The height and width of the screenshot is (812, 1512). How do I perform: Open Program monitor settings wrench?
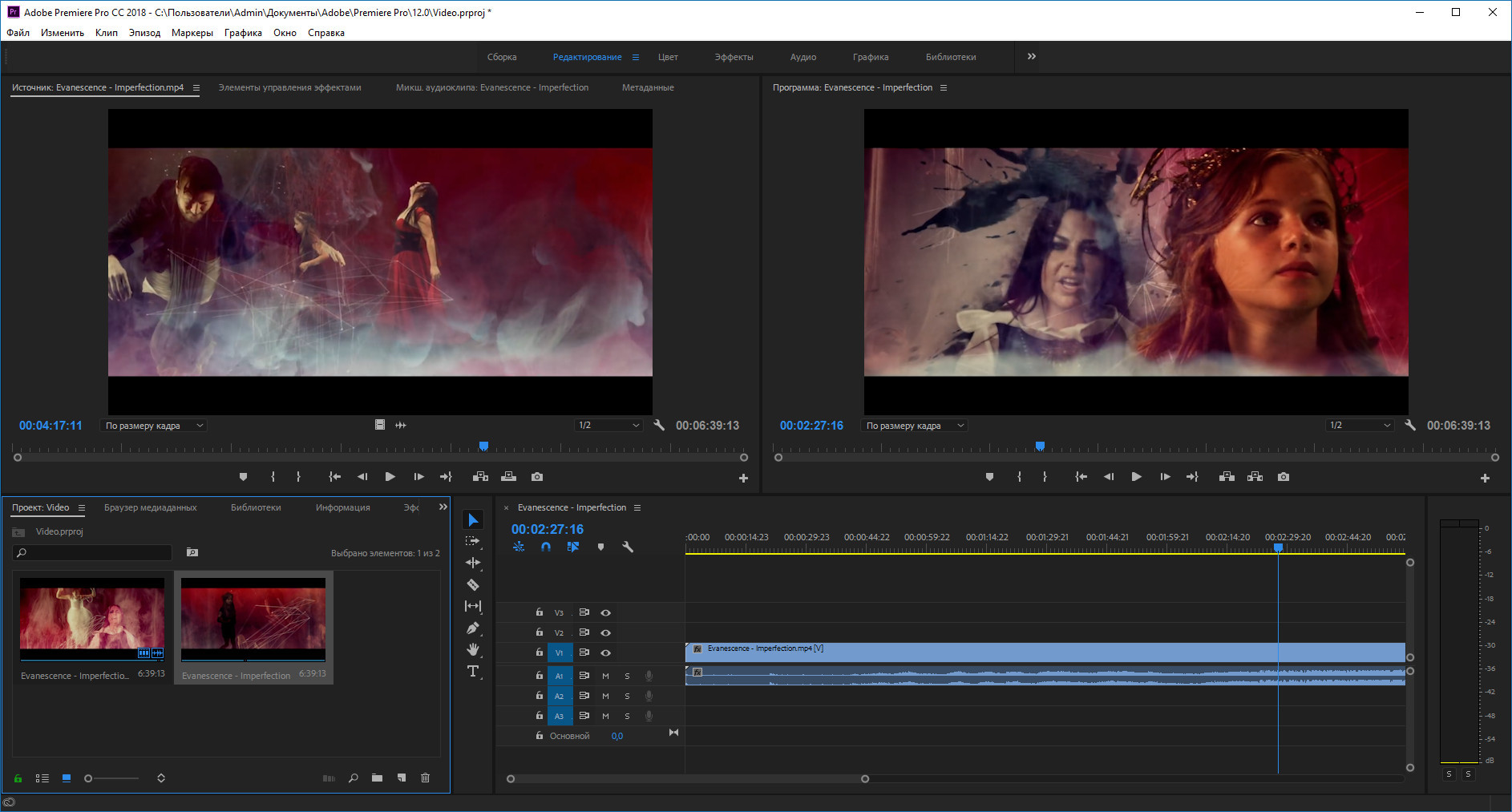[1410, 426]
